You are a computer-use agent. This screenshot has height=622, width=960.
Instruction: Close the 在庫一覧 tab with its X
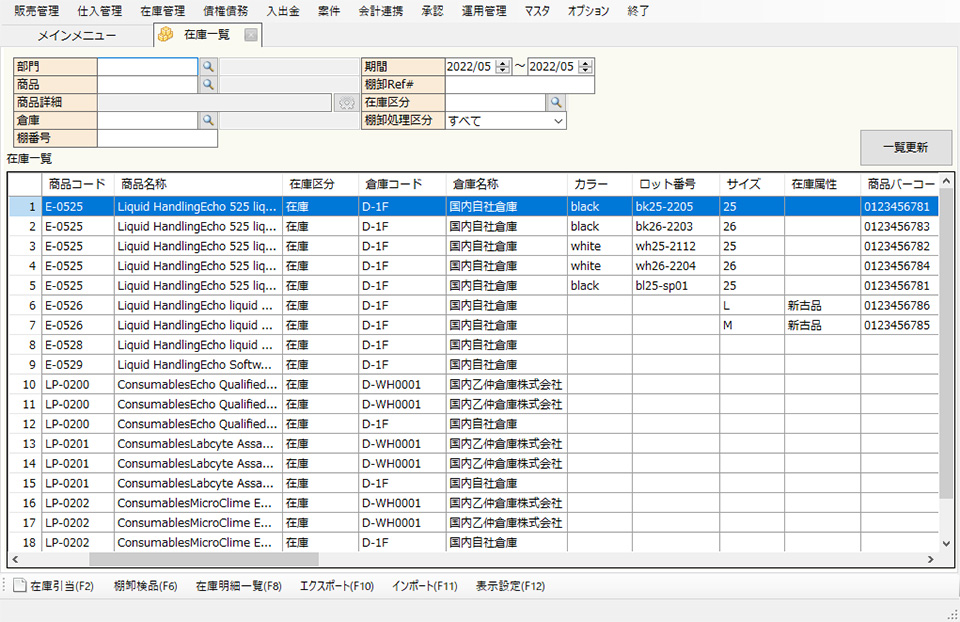coord(252,36)
